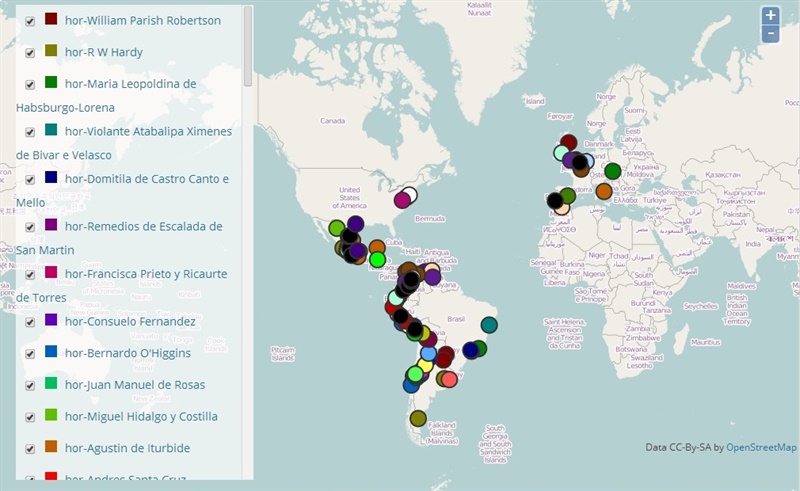Click the teal swatch for Violante Atabalipa Ximenes
This screenshot has height=491, width=800.
51,130
